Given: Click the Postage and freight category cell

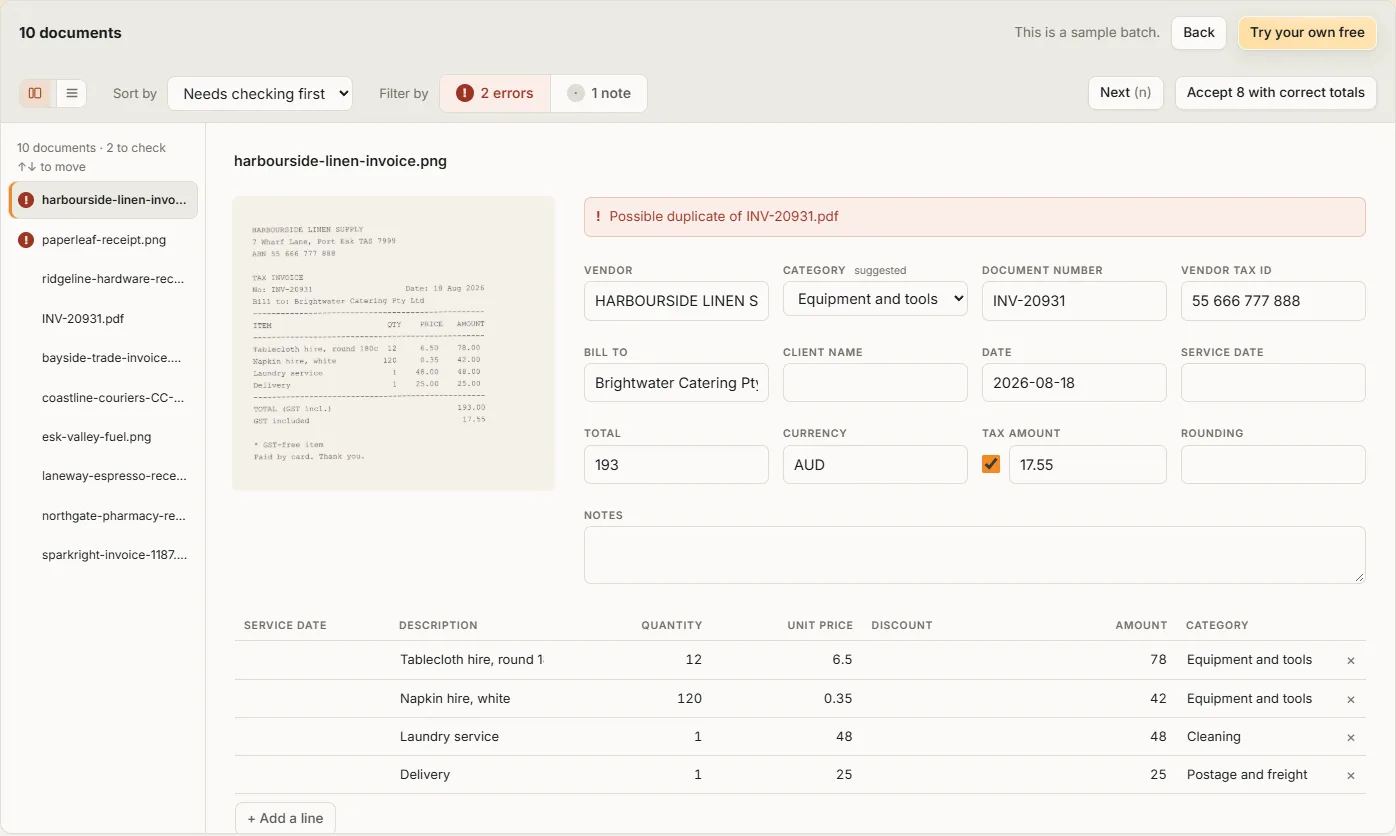Looking at the screenshot, I should (x=1248, y=775).
